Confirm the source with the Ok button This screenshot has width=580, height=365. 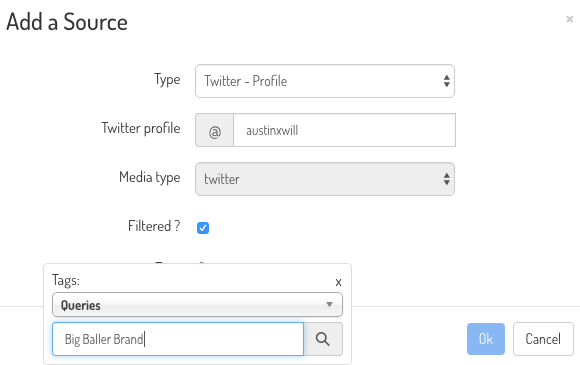(x=486, y=339)
